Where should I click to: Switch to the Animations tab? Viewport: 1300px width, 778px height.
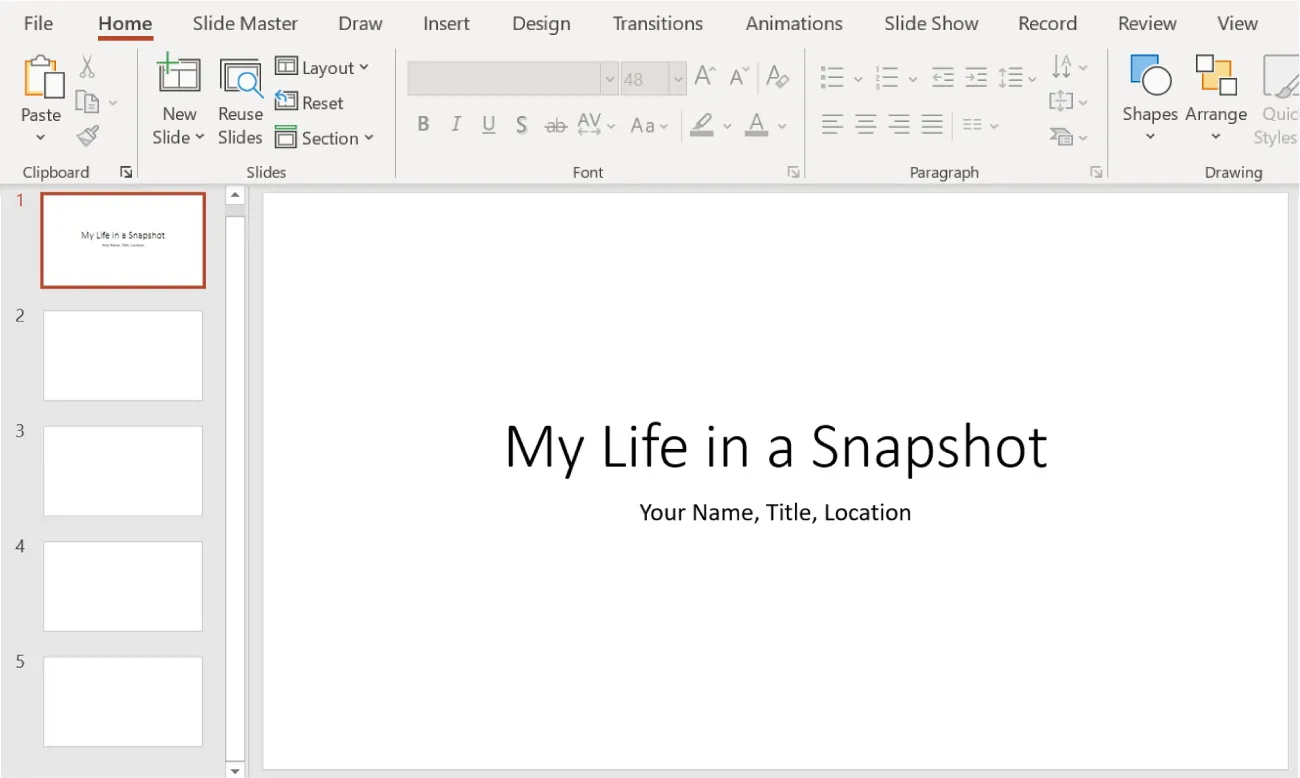793,23
